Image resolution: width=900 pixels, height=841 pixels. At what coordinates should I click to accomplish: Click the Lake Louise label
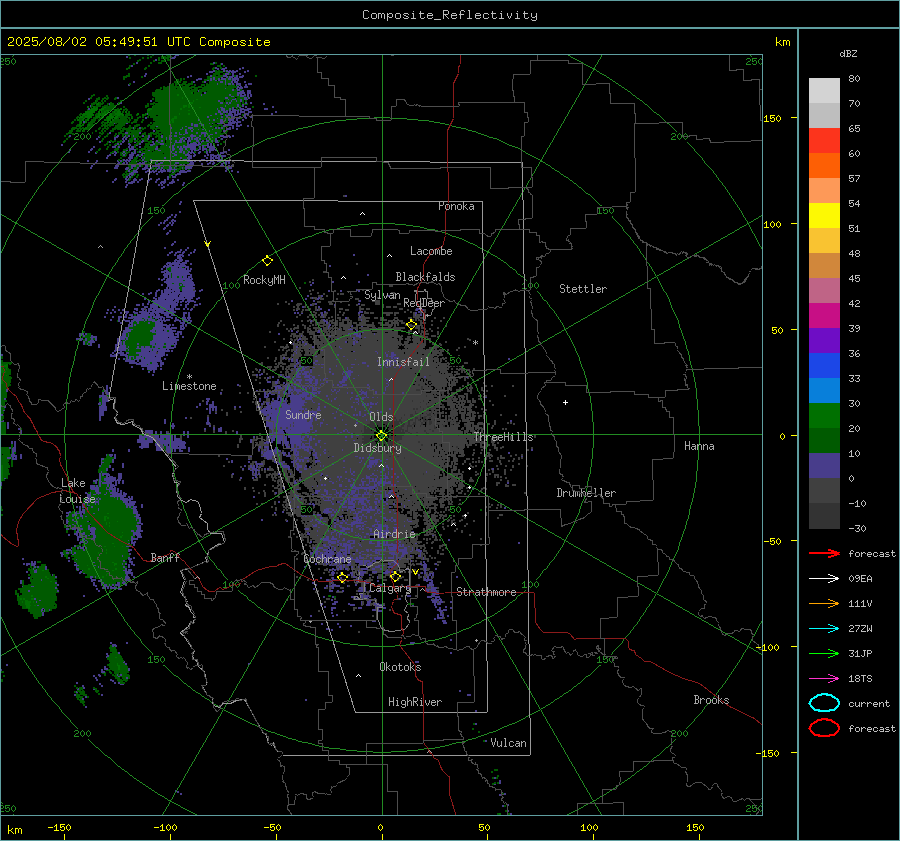(77, 491)
